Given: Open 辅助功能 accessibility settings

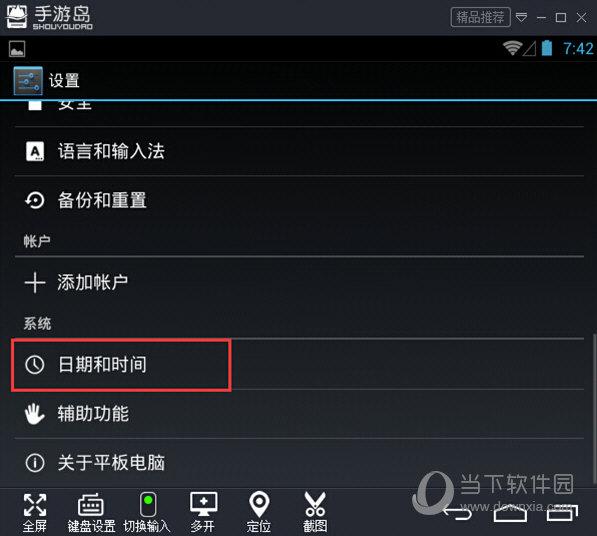Looking at the screenshot, I should (299, 414).
